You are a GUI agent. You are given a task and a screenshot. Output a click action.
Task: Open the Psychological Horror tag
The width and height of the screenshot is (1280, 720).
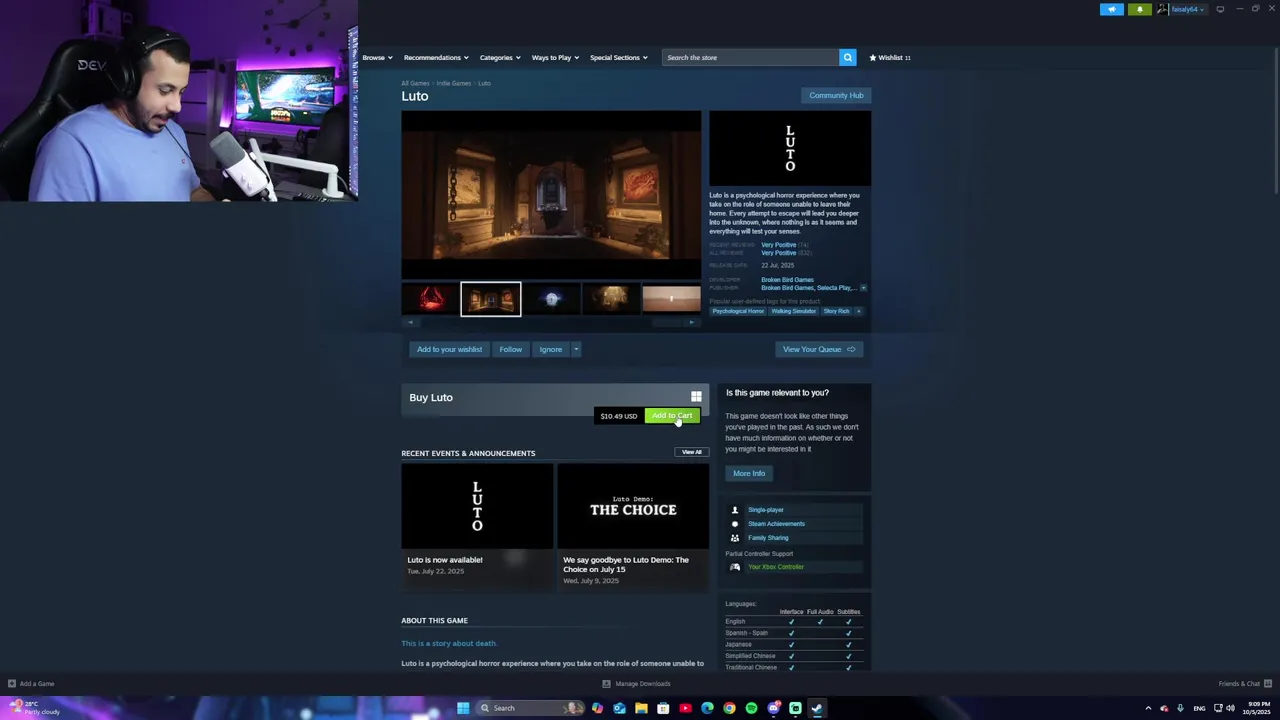[x=737, y=311]
